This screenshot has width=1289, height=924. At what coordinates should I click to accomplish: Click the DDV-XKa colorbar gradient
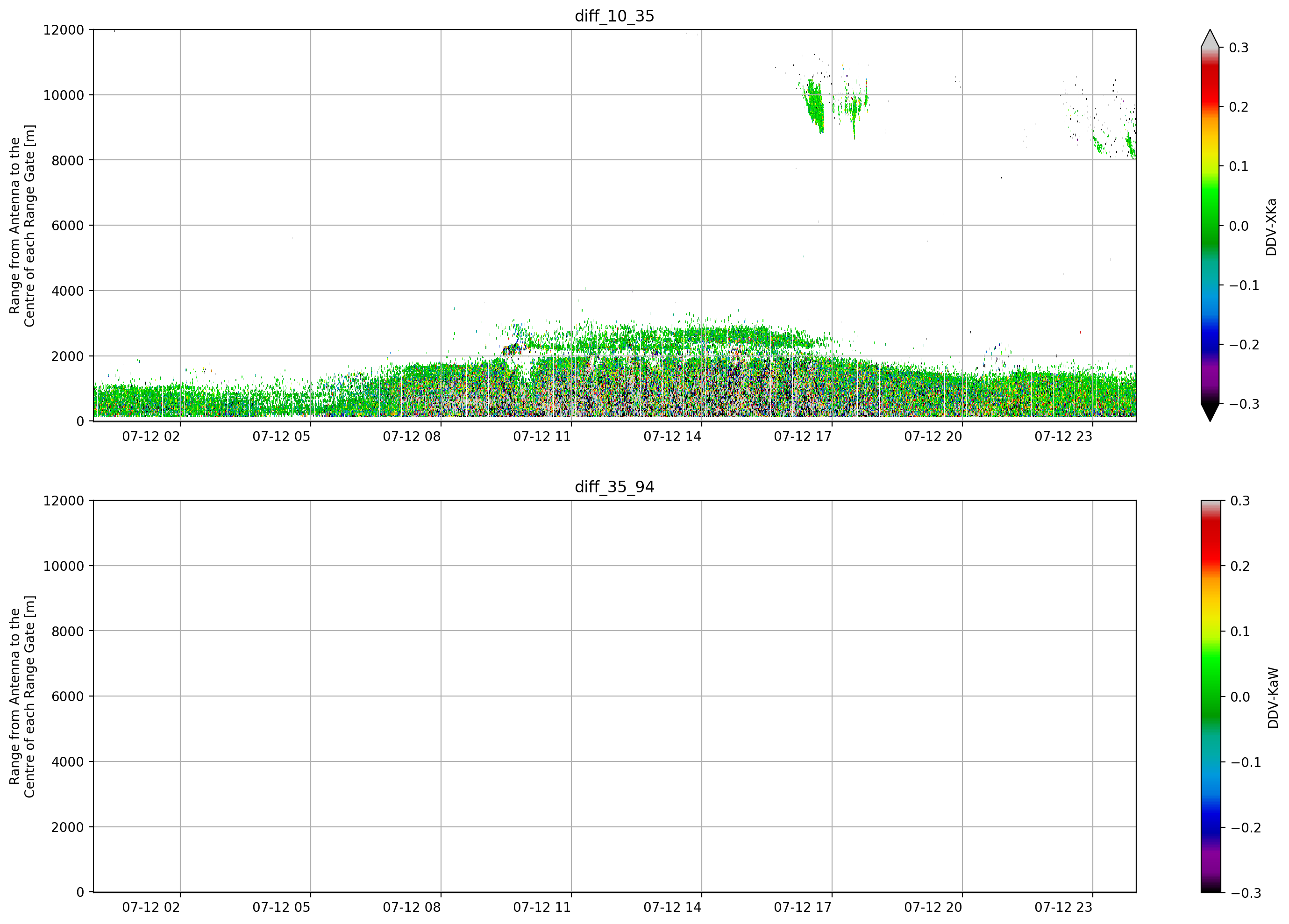(1210, 226)
